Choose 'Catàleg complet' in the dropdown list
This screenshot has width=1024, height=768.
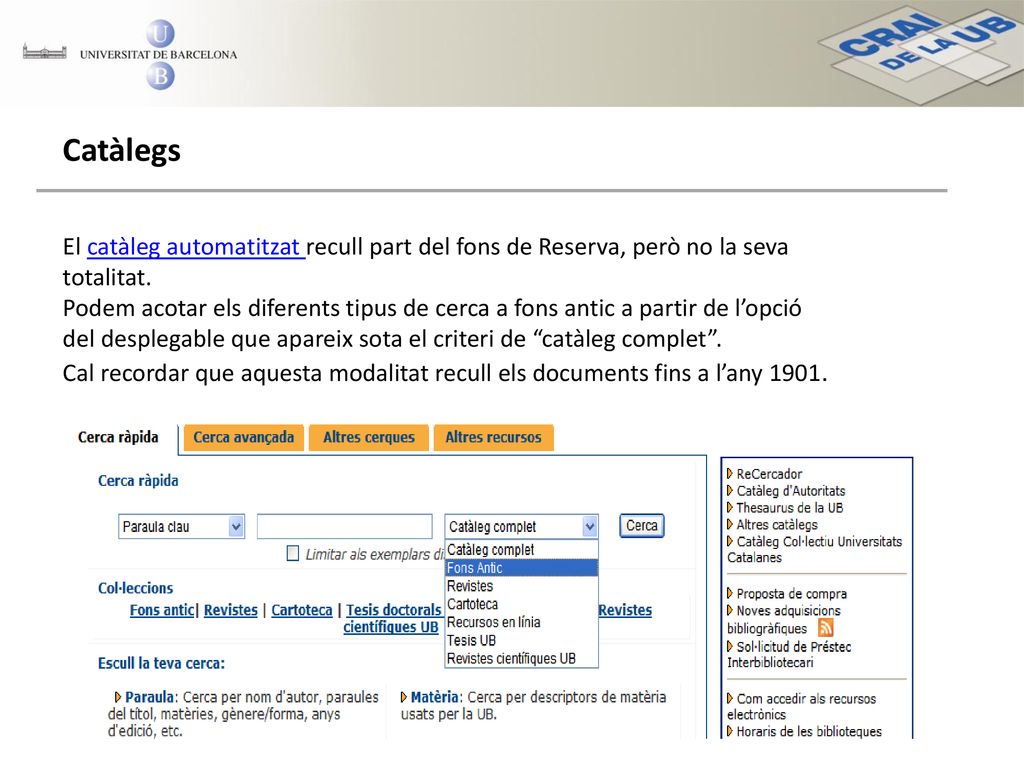521,550
